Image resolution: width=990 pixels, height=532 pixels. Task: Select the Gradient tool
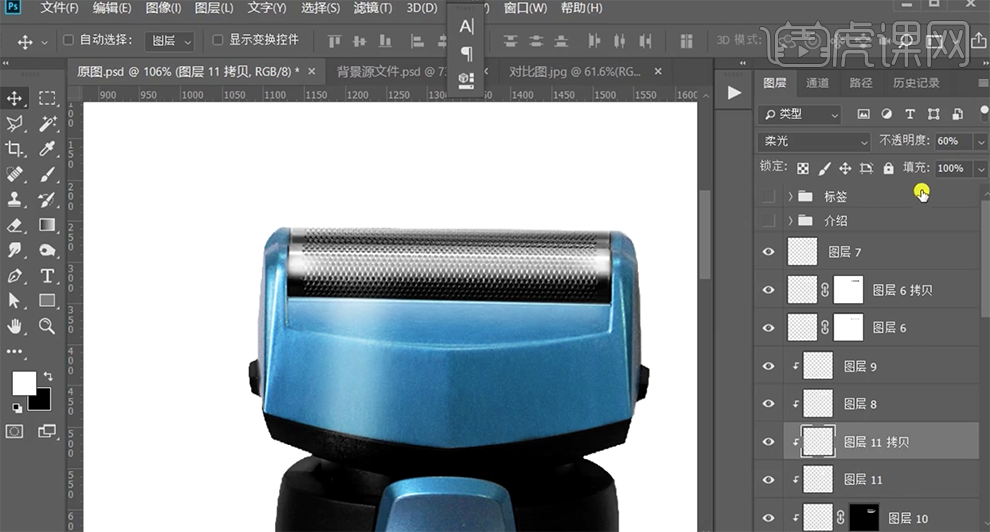(47, 225)
